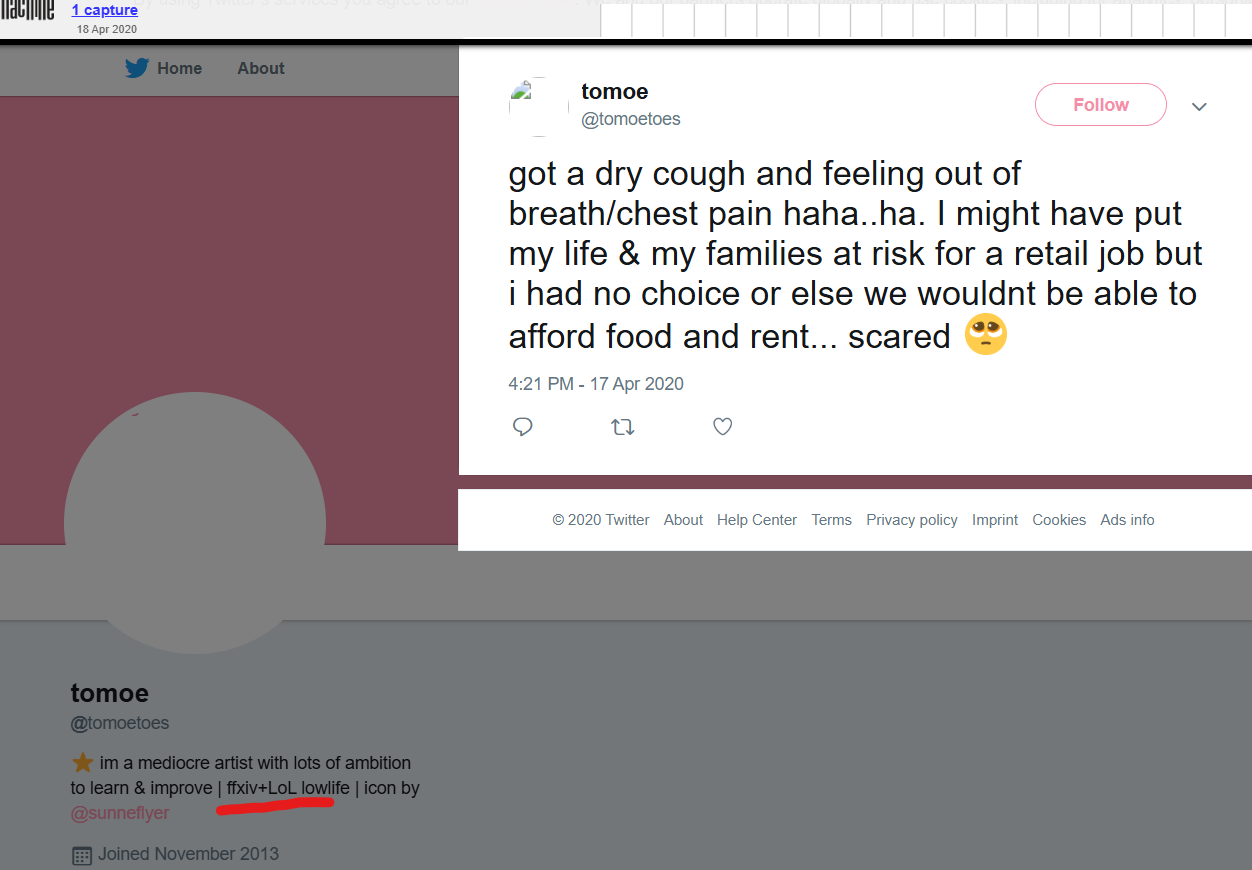
Task: Click the Wayback Machine logo
Action: (27, 11)
